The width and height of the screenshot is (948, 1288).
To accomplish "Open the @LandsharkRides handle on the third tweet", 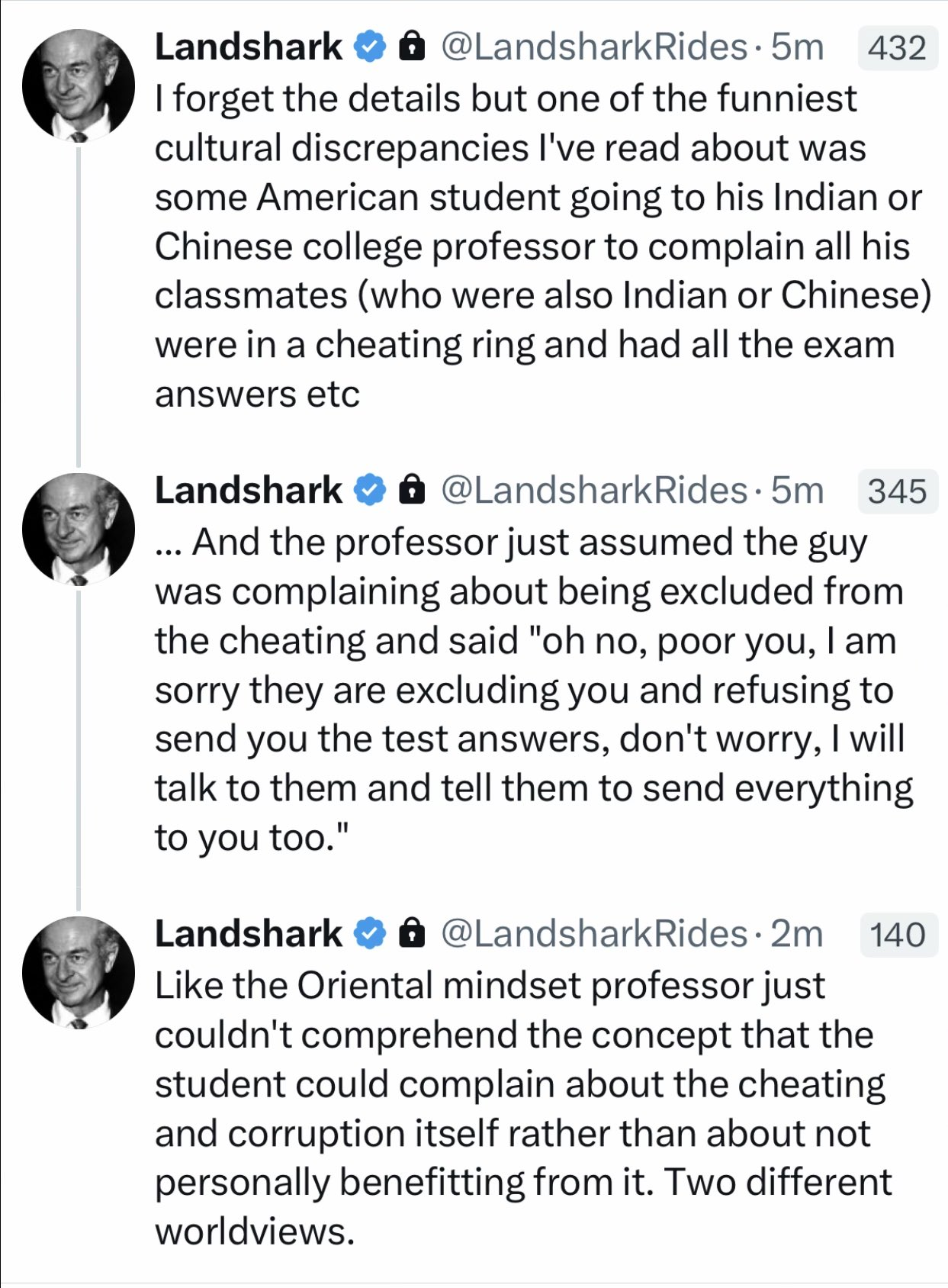I will pos(594,934).
